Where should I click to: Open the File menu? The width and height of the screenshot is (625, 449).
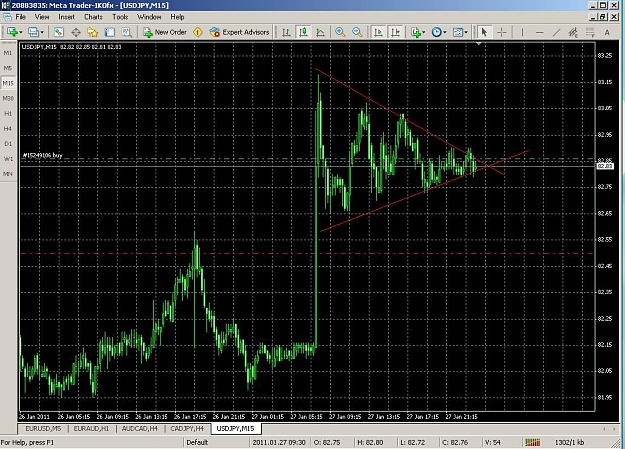20,17
